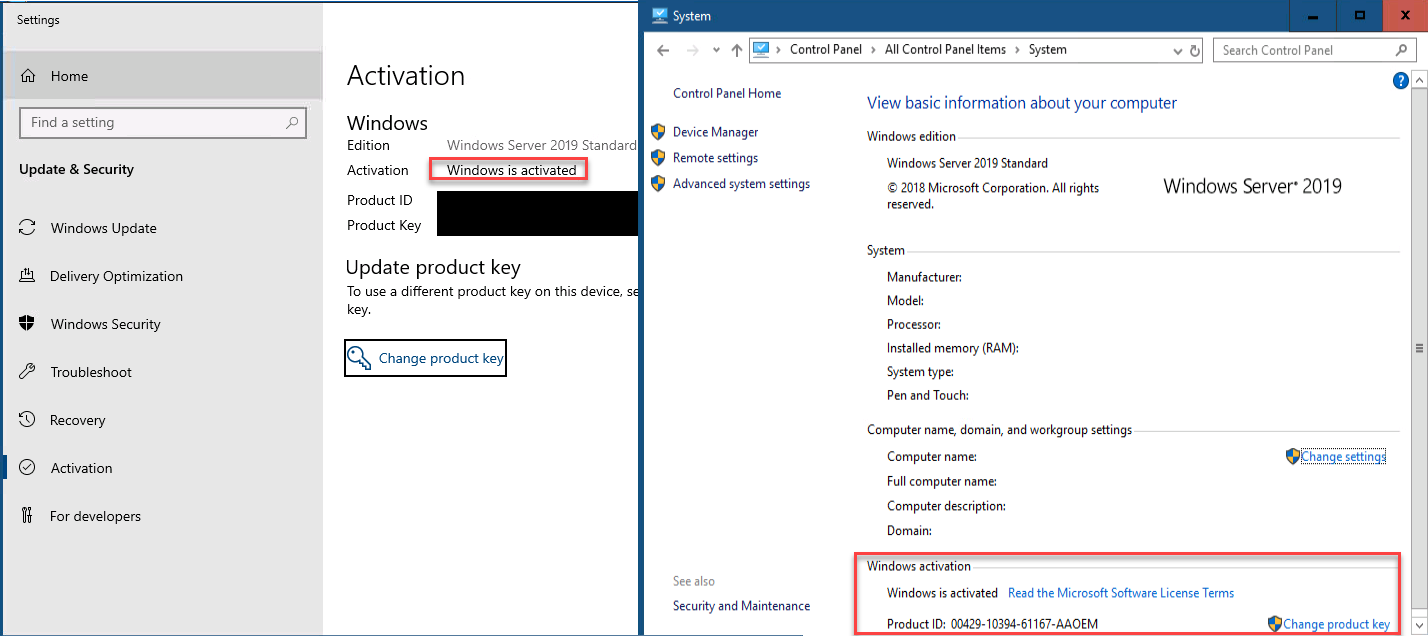Viewport: 1428px width, 636px height.
Task: Minimize the System window
Action: tap(1311, 15)
